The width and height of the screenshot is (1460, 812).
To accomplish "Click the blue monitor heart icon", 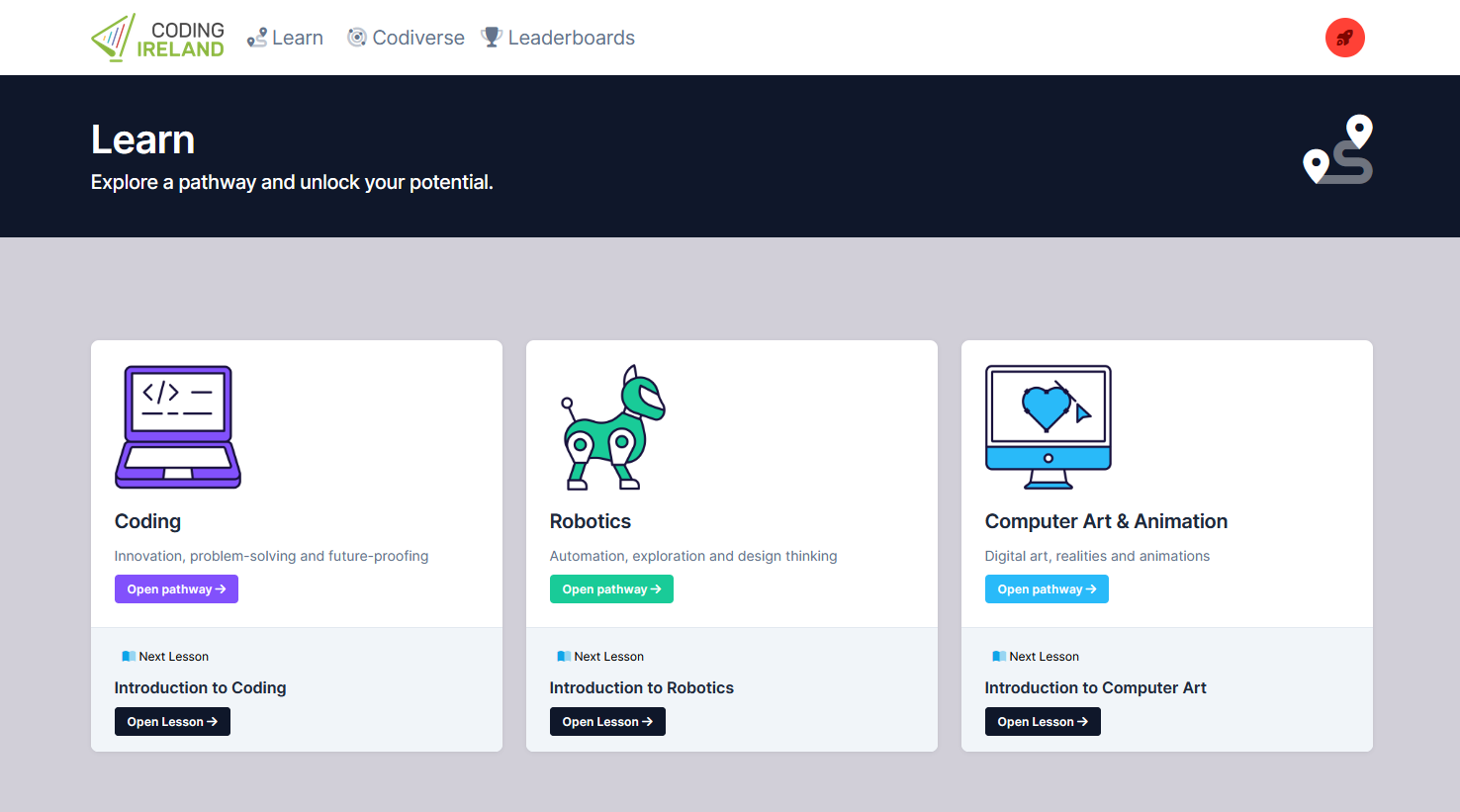I will pyautogui.click(x=1048, y=426).
